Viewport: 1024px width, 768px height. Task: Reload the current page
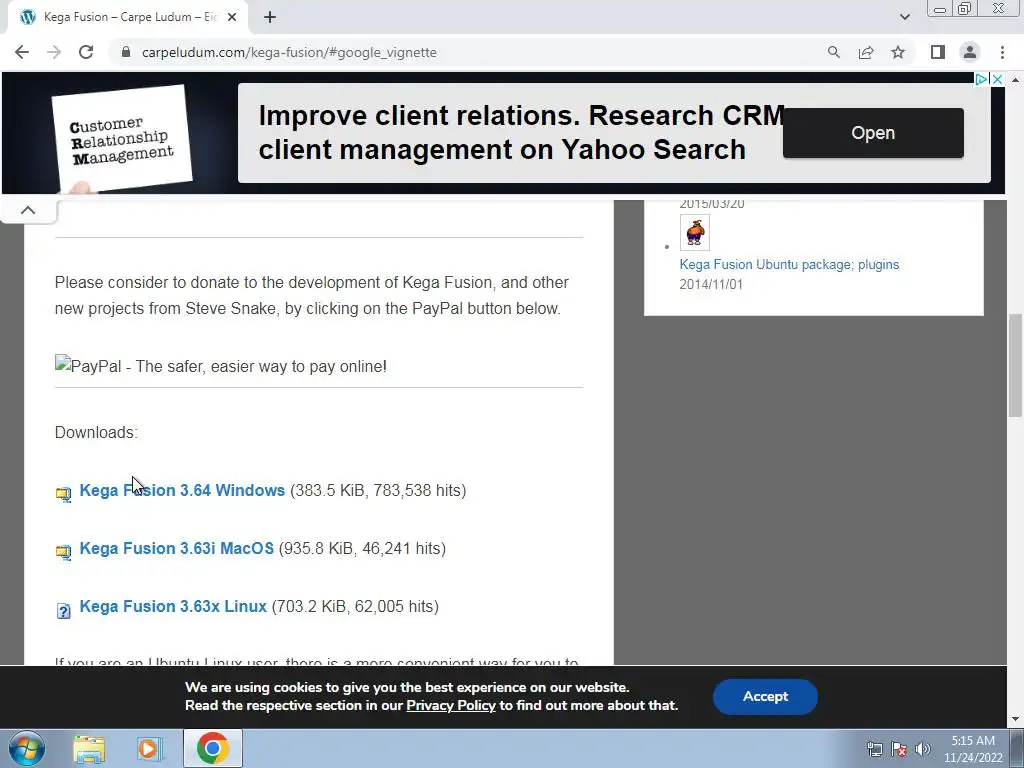coord(86,52)
